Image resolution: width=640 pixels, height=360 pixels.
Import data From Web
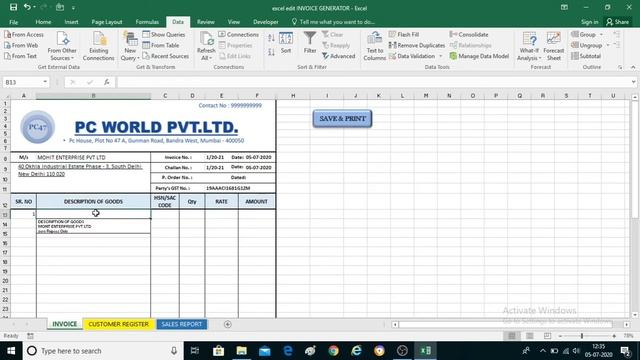point(21,45)
